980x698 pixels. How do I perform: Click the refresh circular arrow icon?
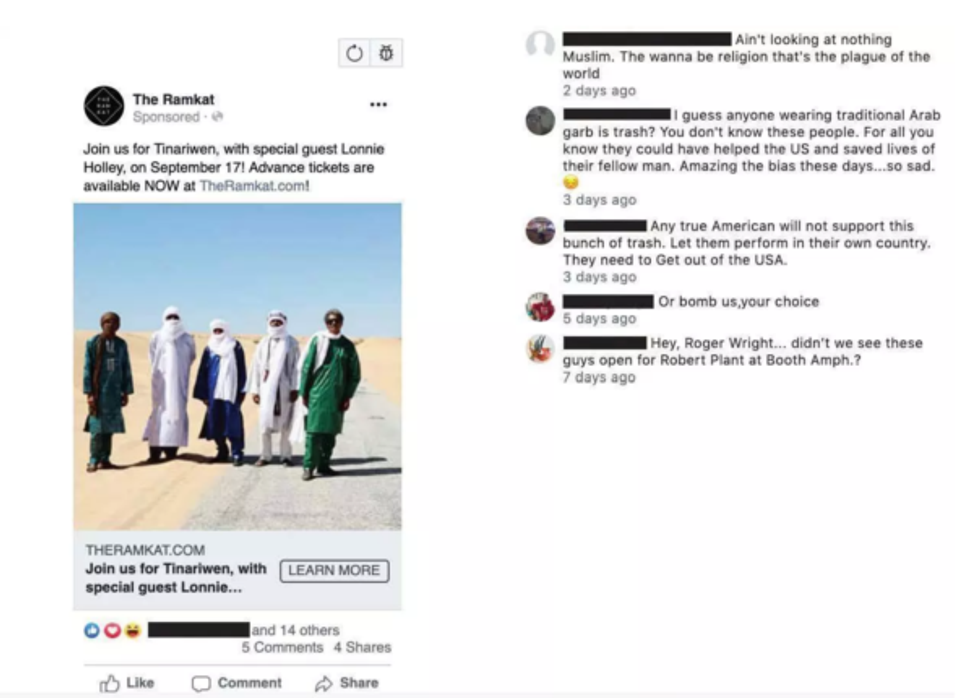coord(354,53)
